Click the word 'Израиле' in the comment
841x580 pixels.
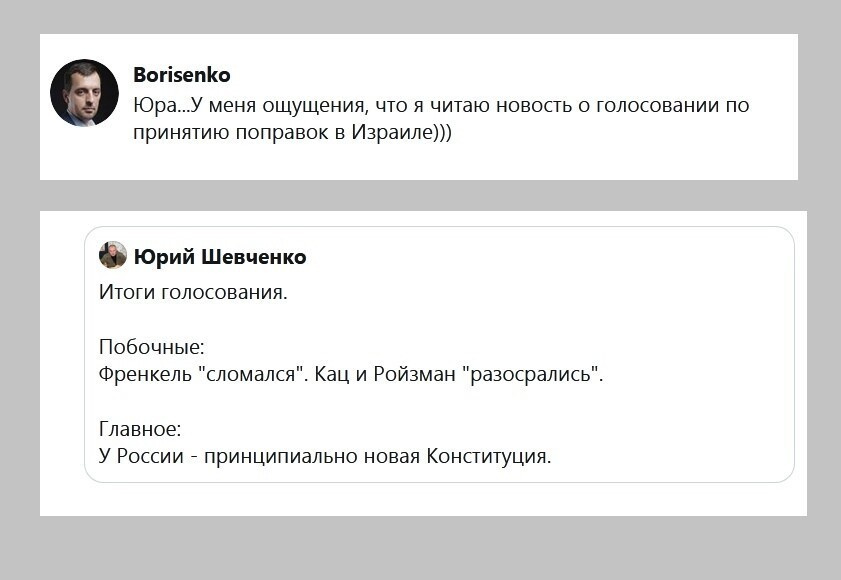tap(392, 132)
